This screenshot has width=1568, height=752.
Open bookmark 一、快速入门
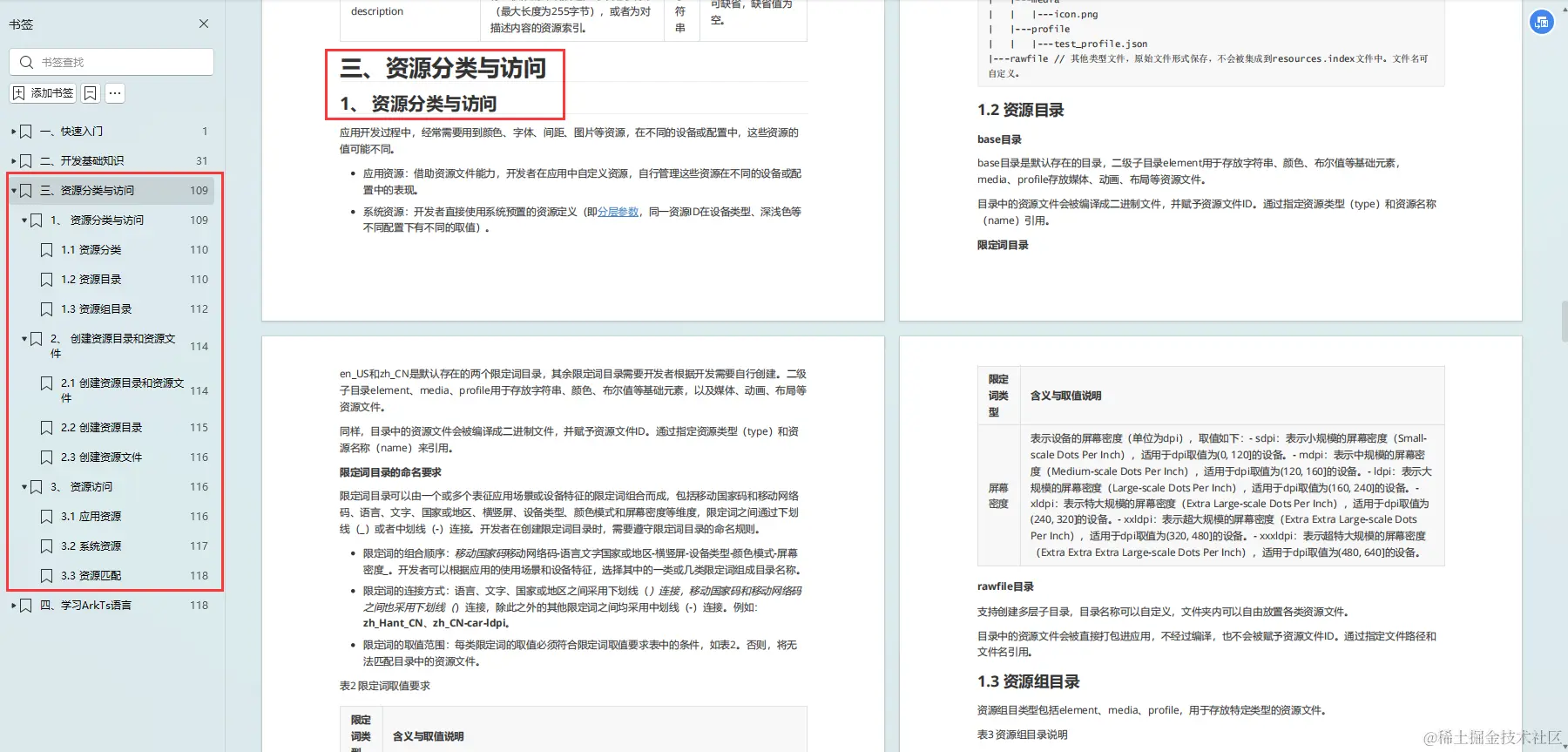point(71,132)
